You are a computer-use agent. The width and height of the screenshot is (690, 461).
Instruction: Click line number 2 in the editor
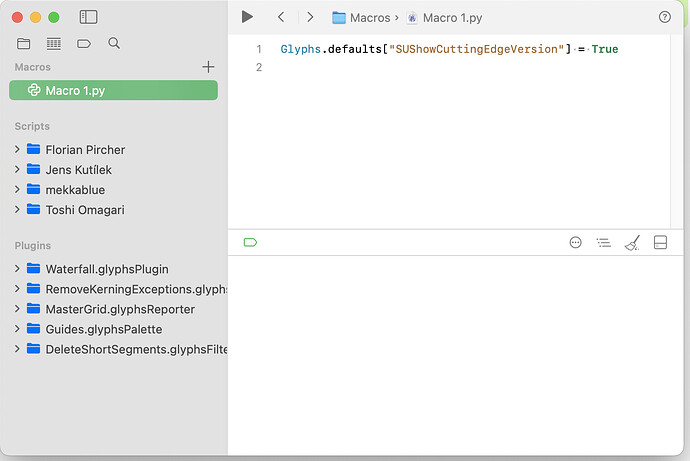[x=259, y=67]
